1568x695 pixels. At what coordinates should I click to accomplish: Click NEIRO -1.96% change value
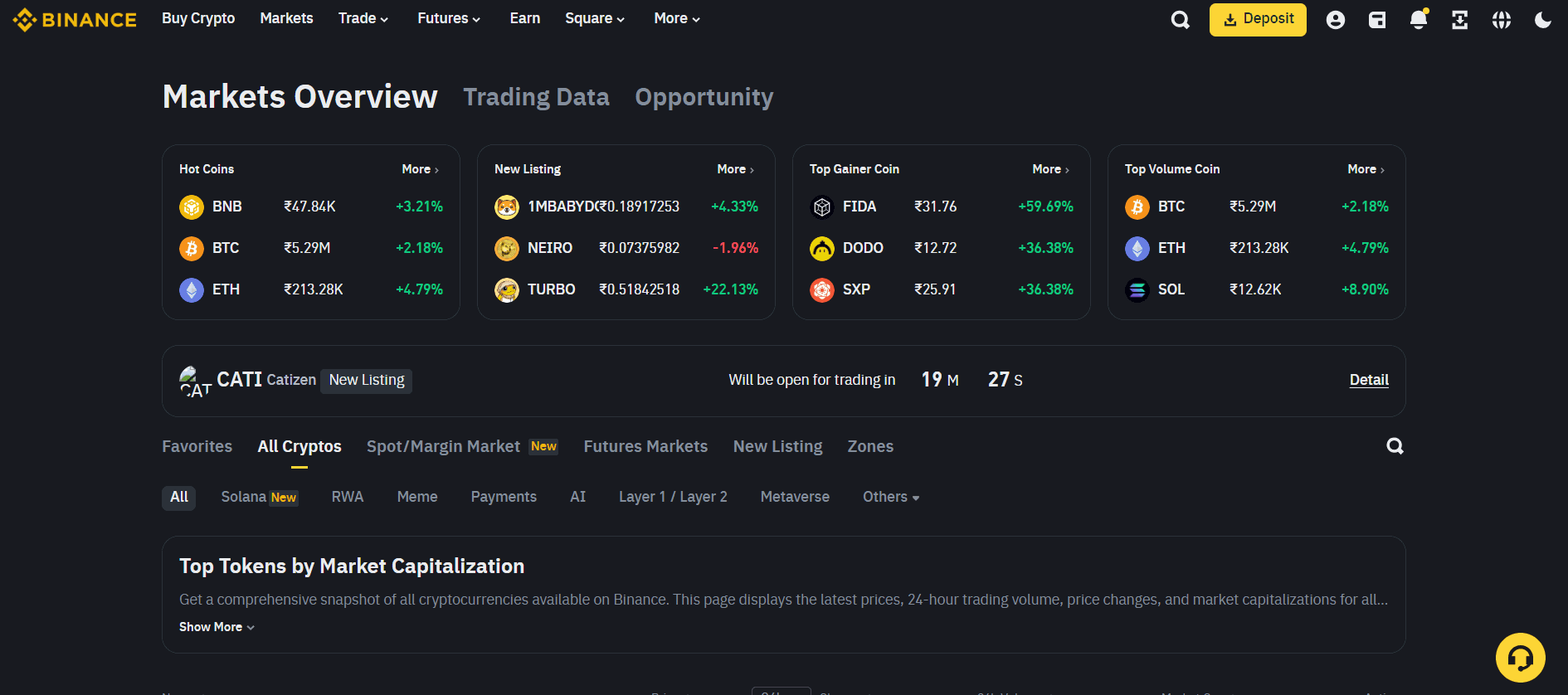click(x=735, y=248)
